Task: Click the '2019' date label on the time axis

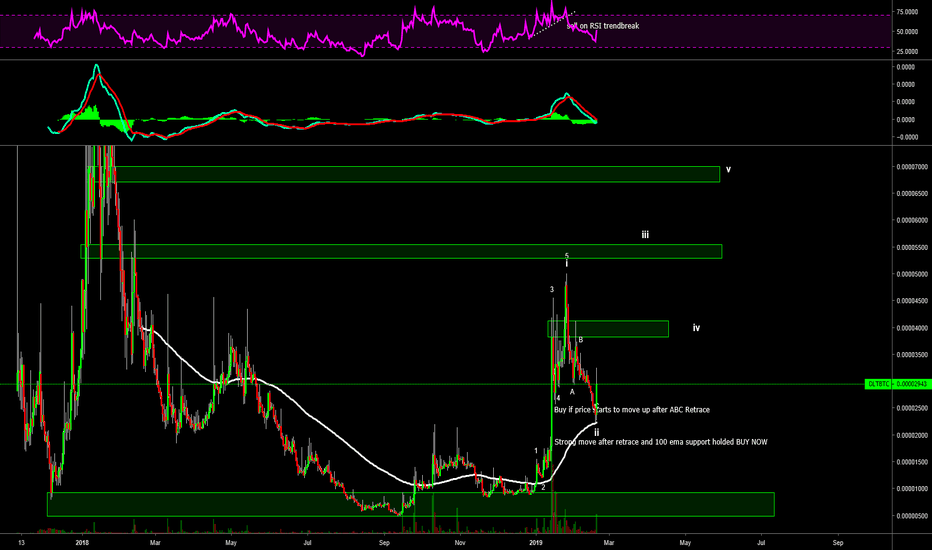Action: tap(536, 543)
